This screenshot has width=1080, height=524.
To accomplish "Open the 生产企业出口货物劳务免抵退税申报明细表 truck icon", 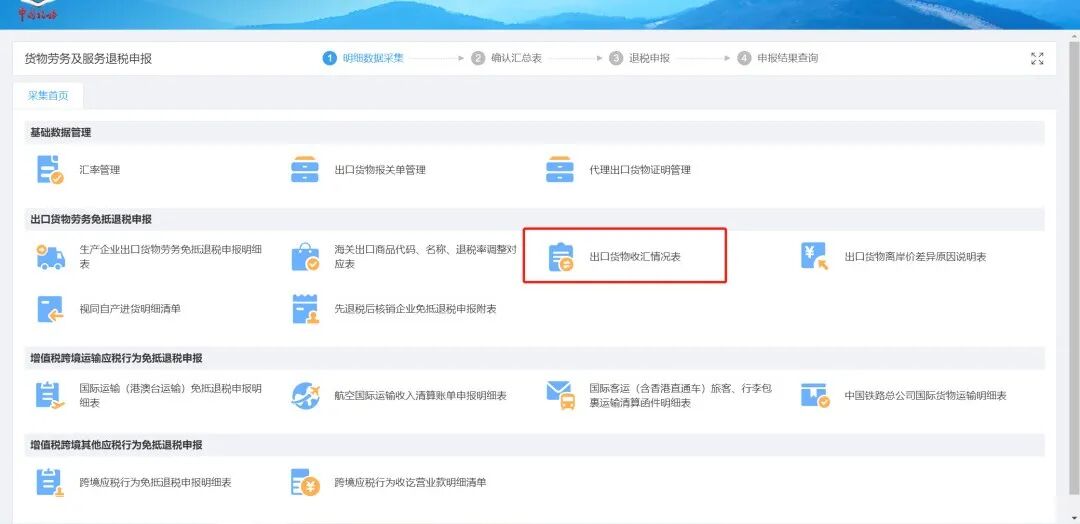I will [50, 257].
